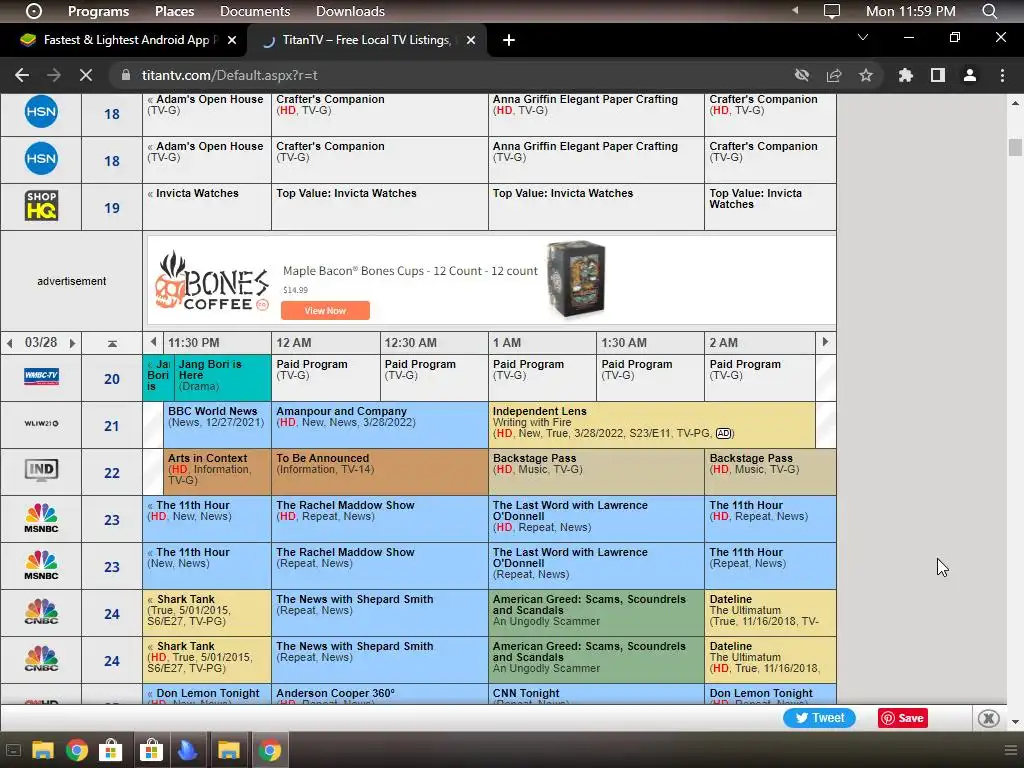This screenshot has height=768, width=1024.
Task: Click the page vertical scrollbar thumb
Action: 1015,147
